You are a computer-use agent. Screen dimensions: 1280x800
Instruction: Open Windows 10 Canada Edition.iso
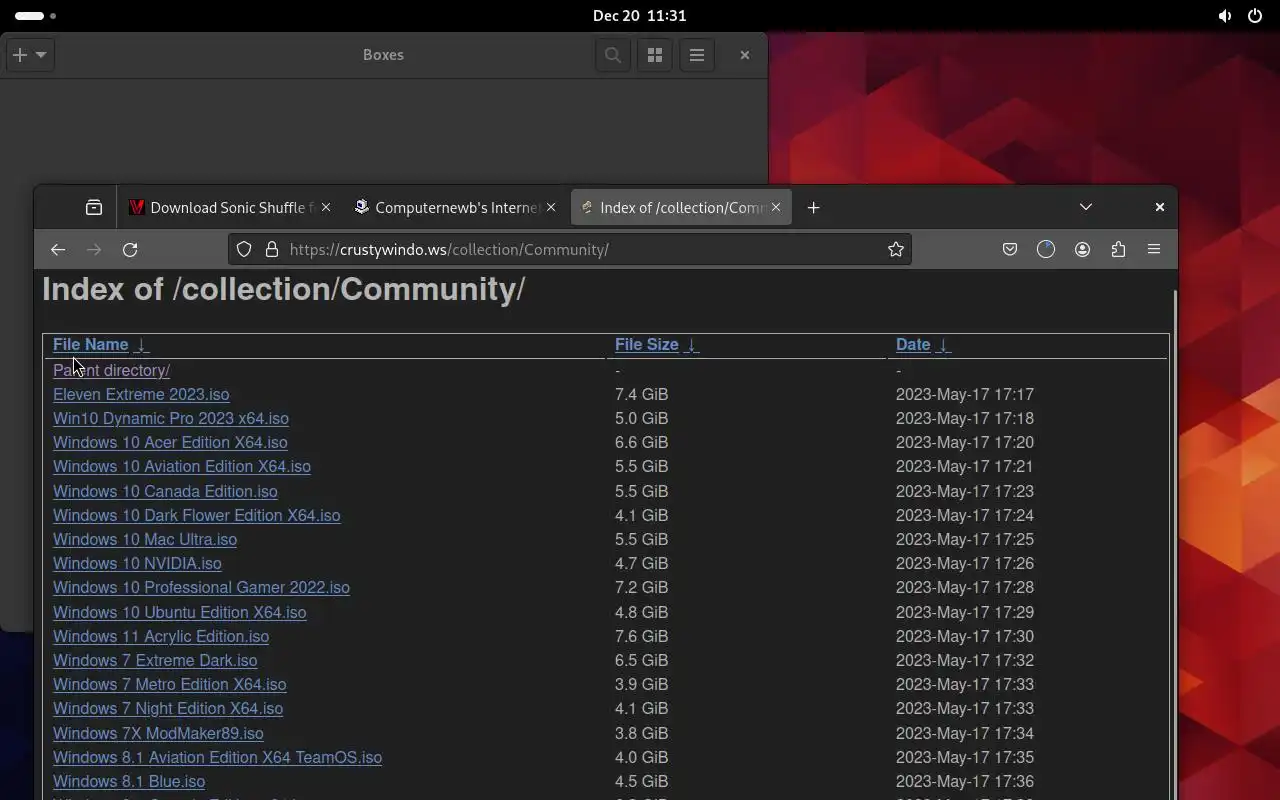165,492
